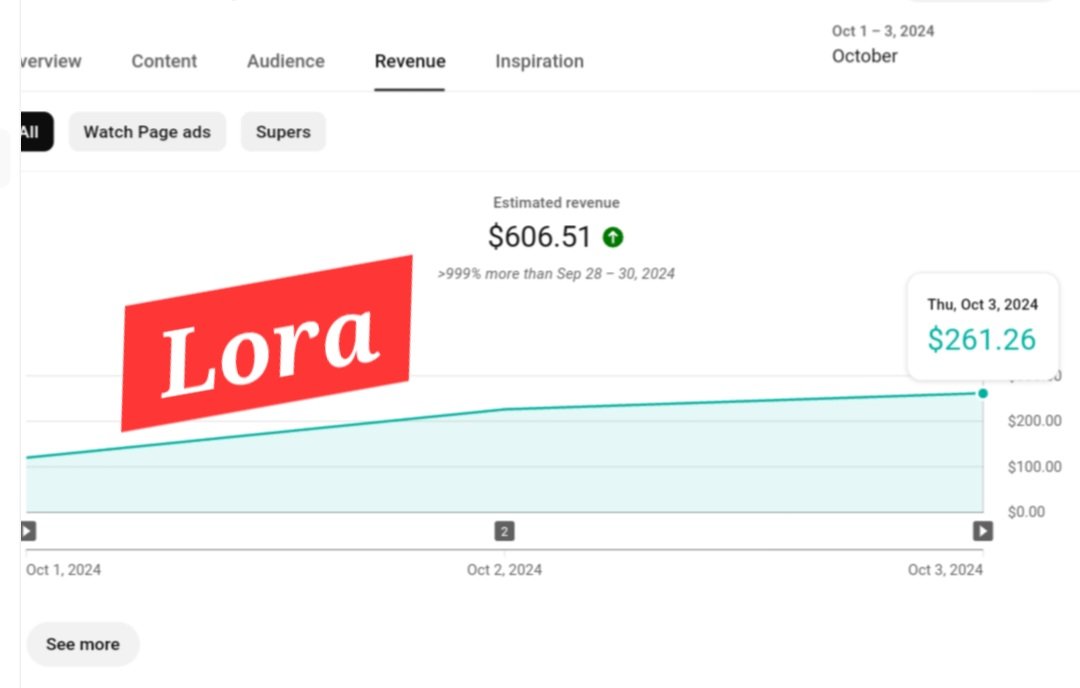Viewport: 1080px width, 688px height.
Task: Click the green up-arrow trend icon
Action: click(613, 238)
